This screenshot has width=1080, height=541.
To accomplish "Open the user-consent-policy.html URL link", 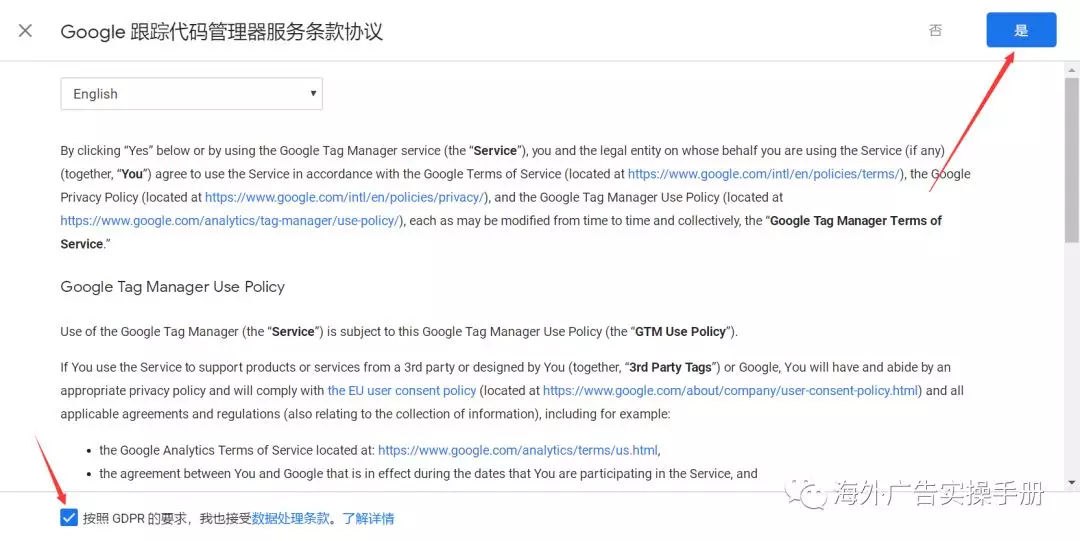I will tap(730, 391).
